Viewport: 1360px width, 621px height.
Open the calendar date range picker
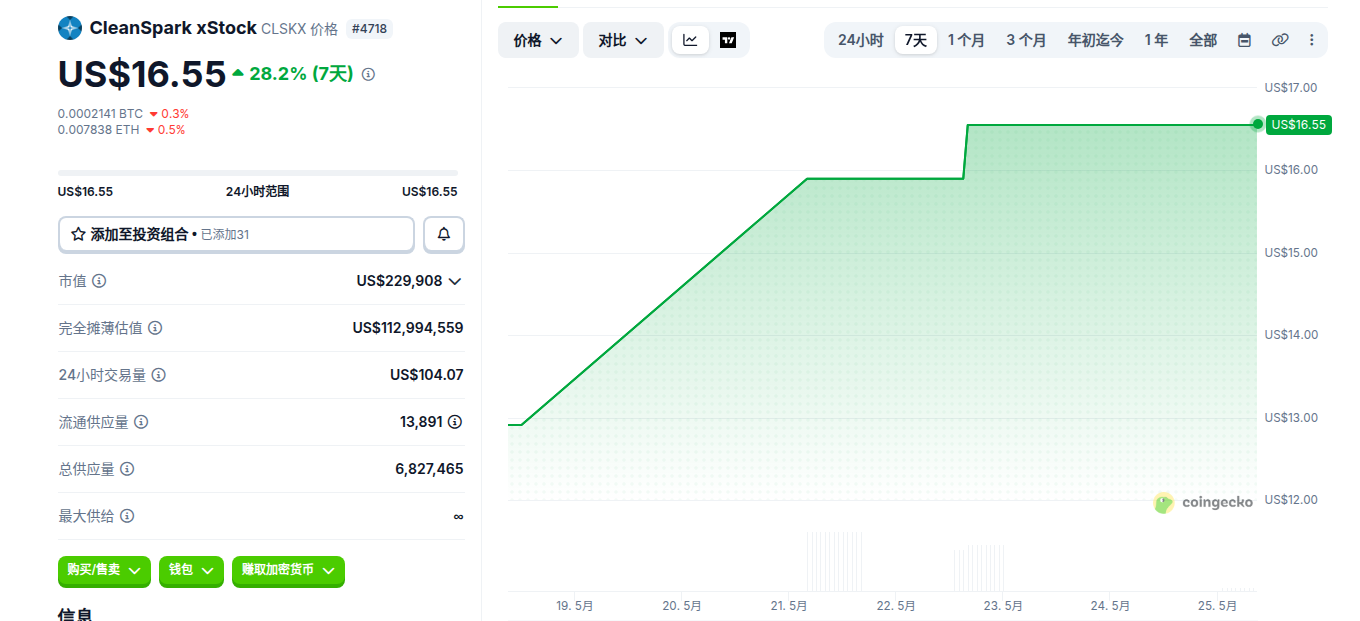pos(1244,40)
